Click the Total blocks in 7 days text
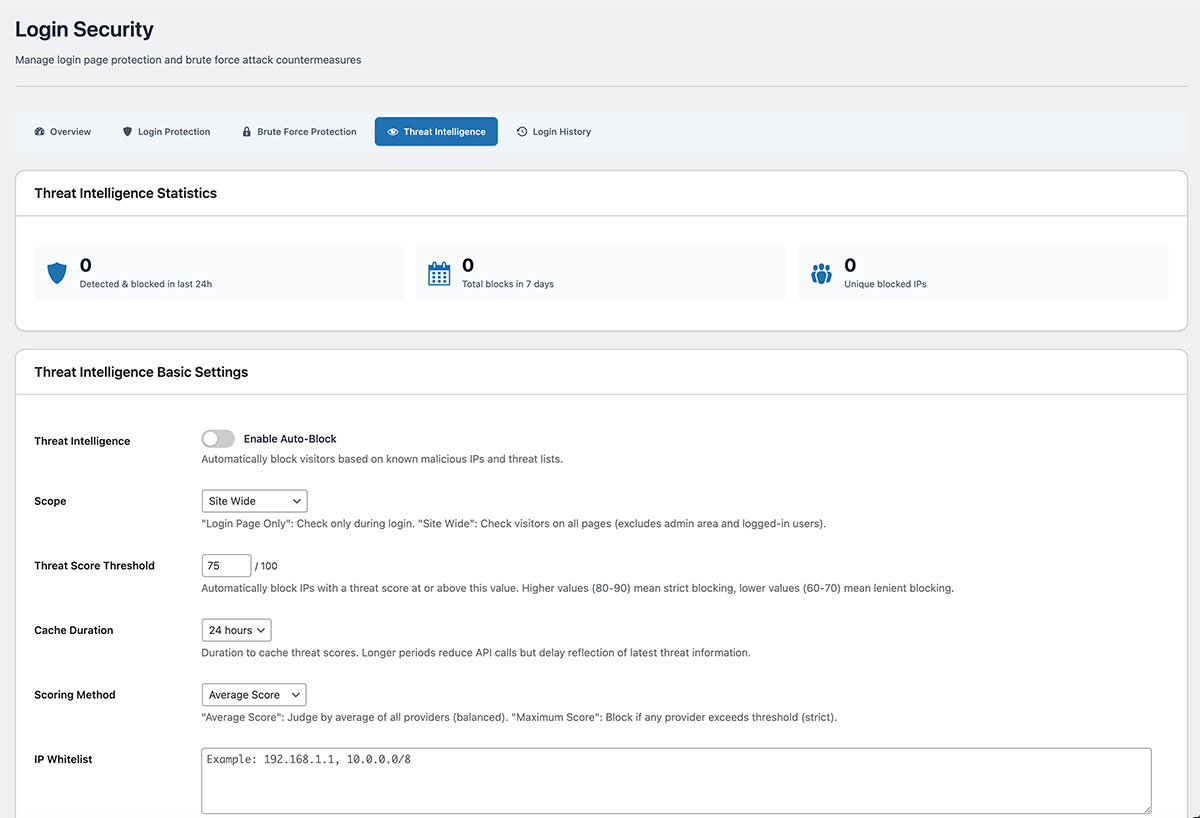Screen dimensions: 1200x818 [508, 284]
